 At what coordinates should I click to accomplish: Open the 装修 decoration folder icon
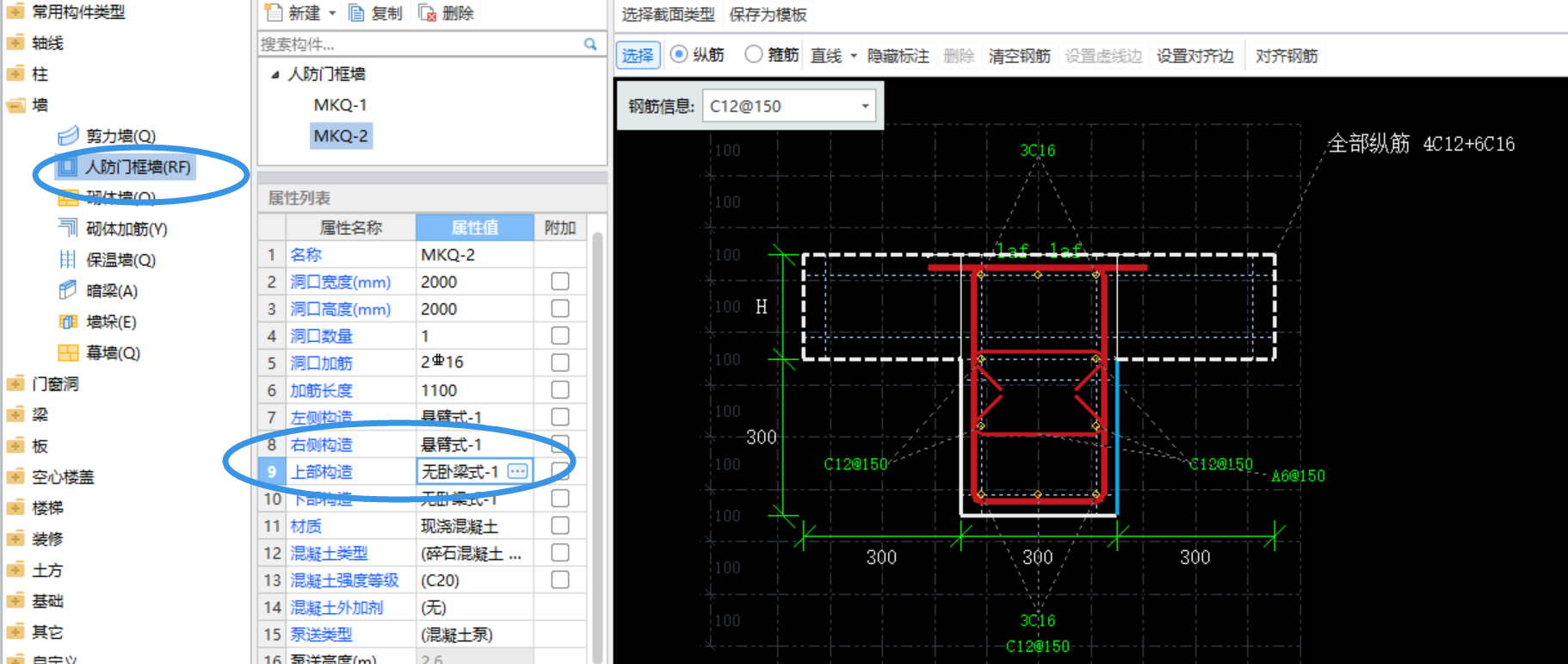(15, 539)
